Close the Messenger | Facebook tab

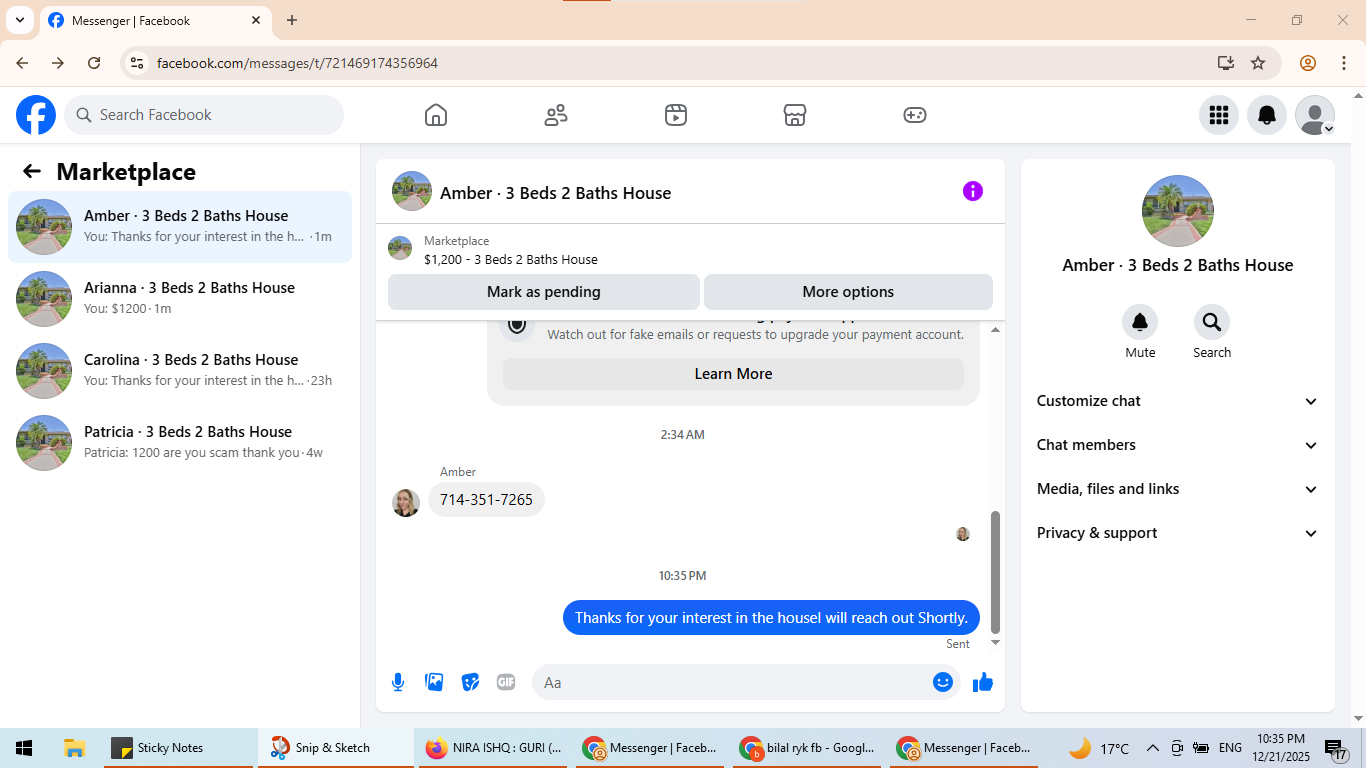point(256,20)
